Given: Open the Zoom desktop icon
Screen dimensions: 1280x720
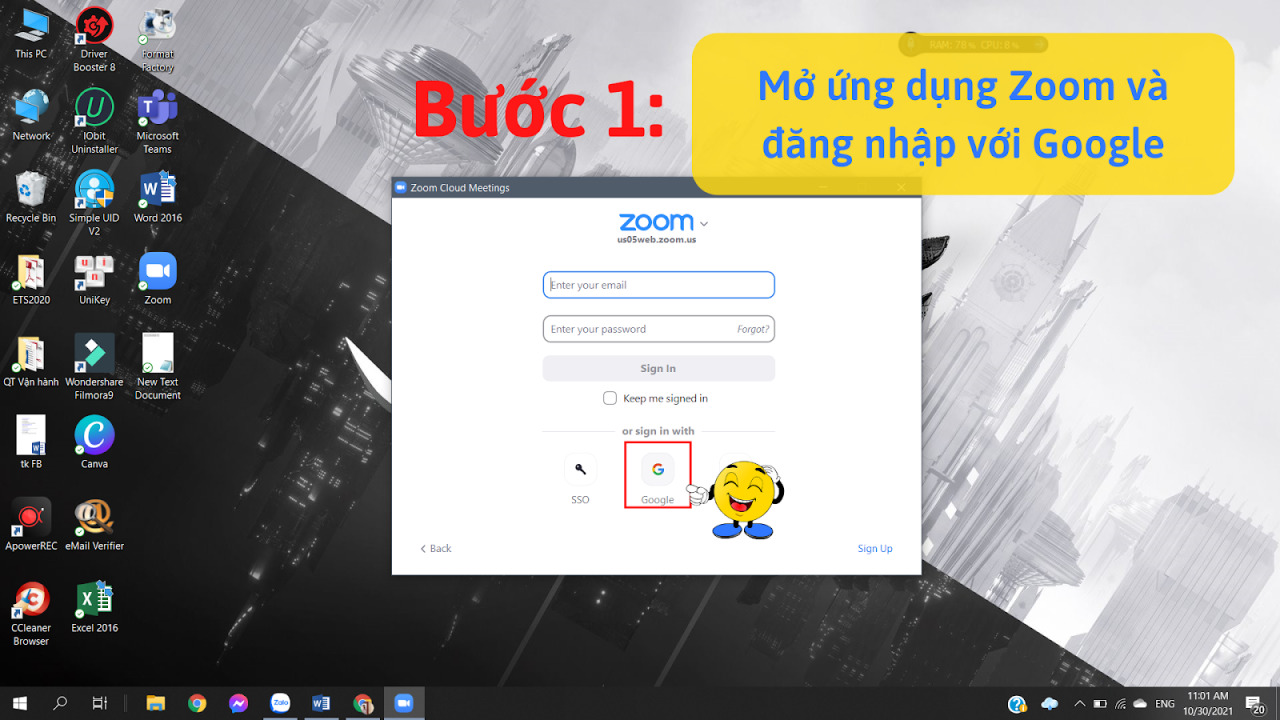Looking at the screenshot, I should [156, 271].
